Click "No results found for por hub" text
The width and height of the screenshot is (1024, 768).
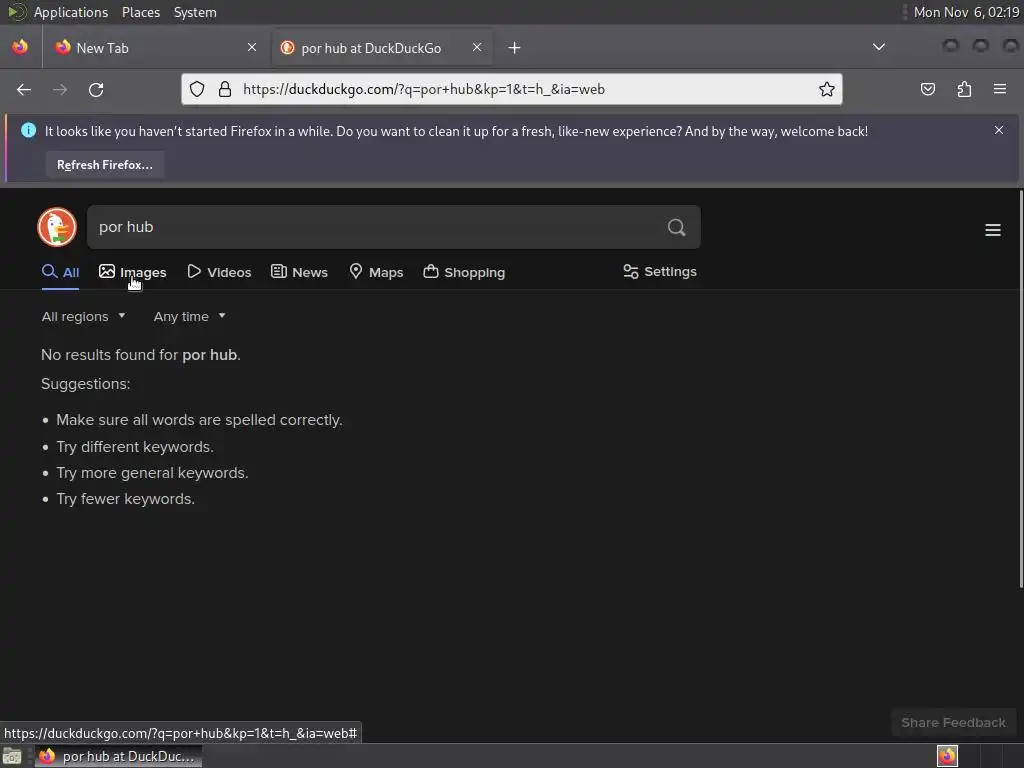click(x=140, y=355)
